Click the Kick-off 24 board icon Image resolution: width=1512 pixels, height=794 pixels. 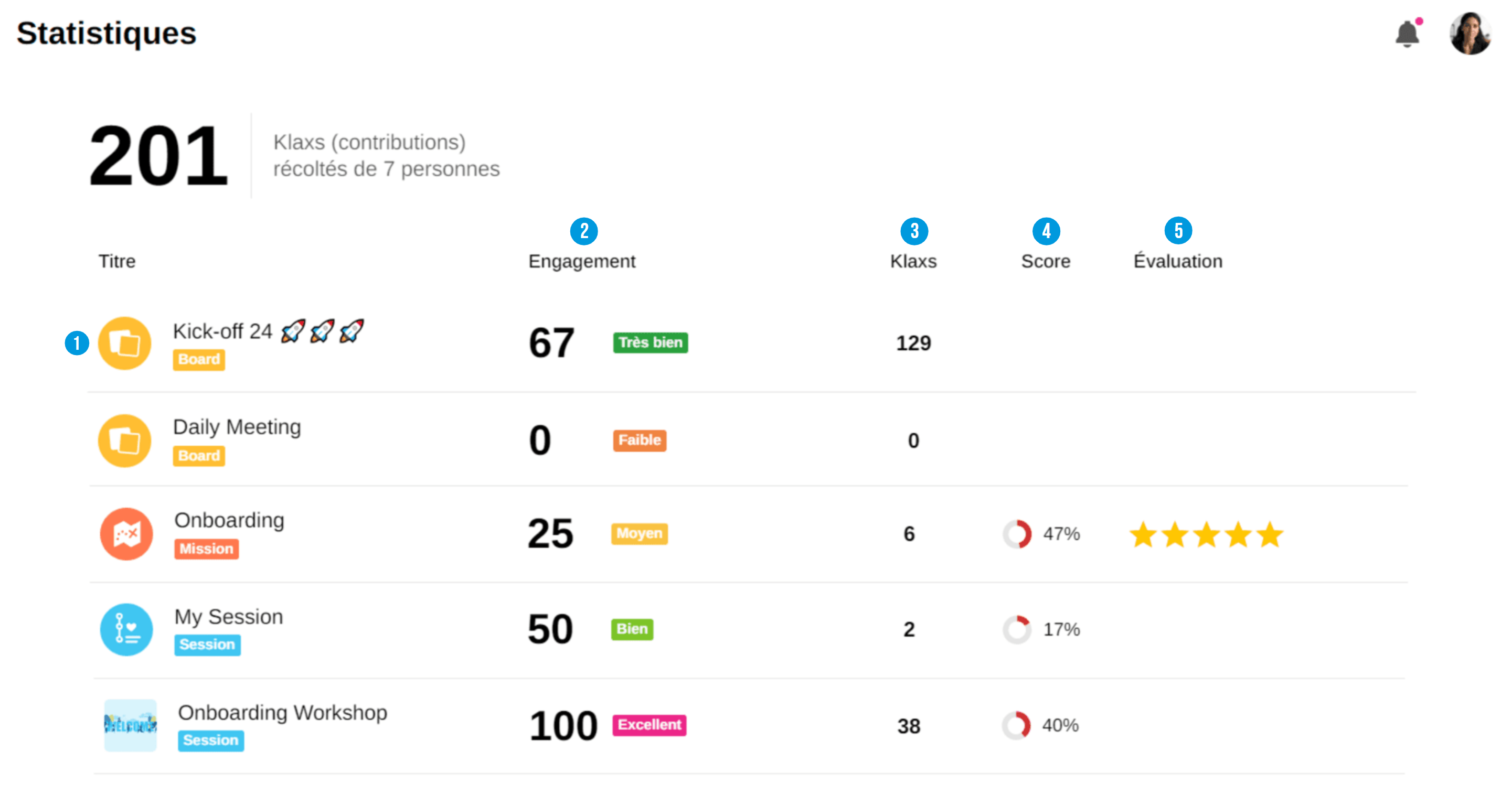124,344
